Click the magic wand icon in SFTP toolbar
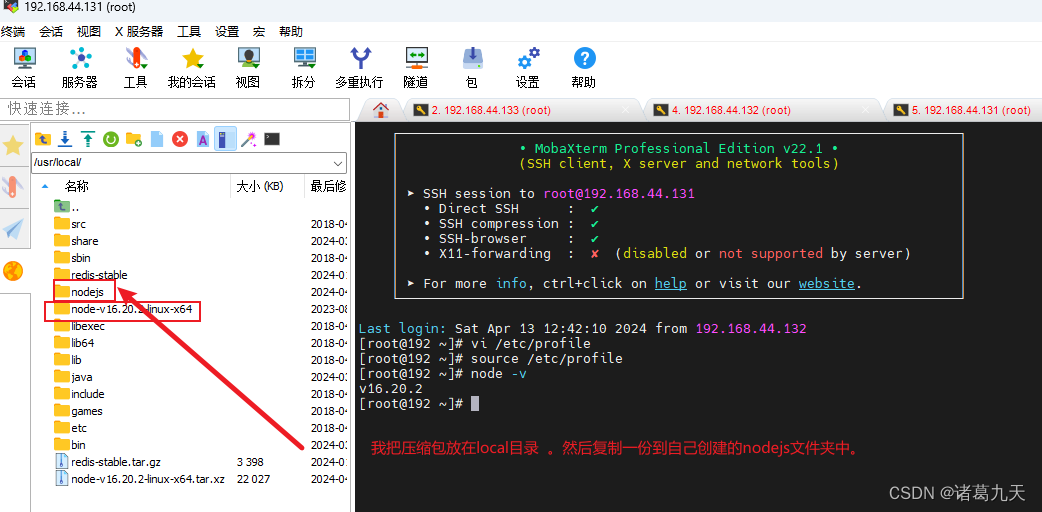Viewport: 1042px width, 512px height. (x=249, y=139)
